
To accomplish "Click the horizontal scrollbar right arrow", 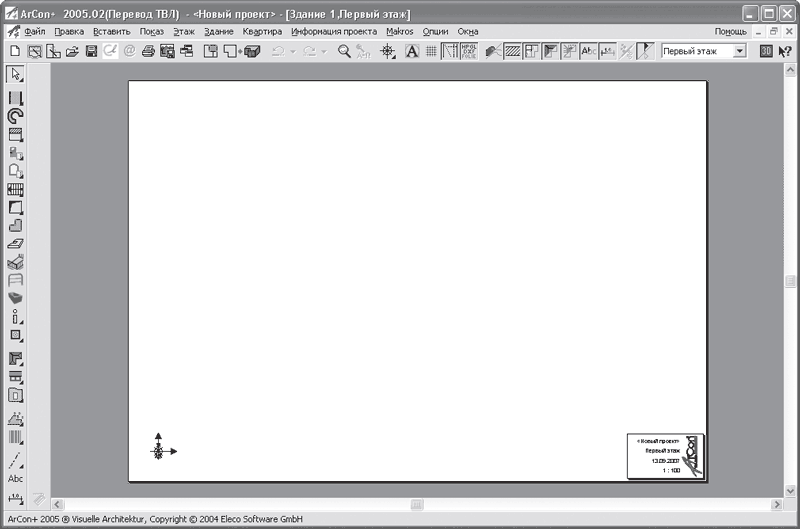I will click(773, 504).
